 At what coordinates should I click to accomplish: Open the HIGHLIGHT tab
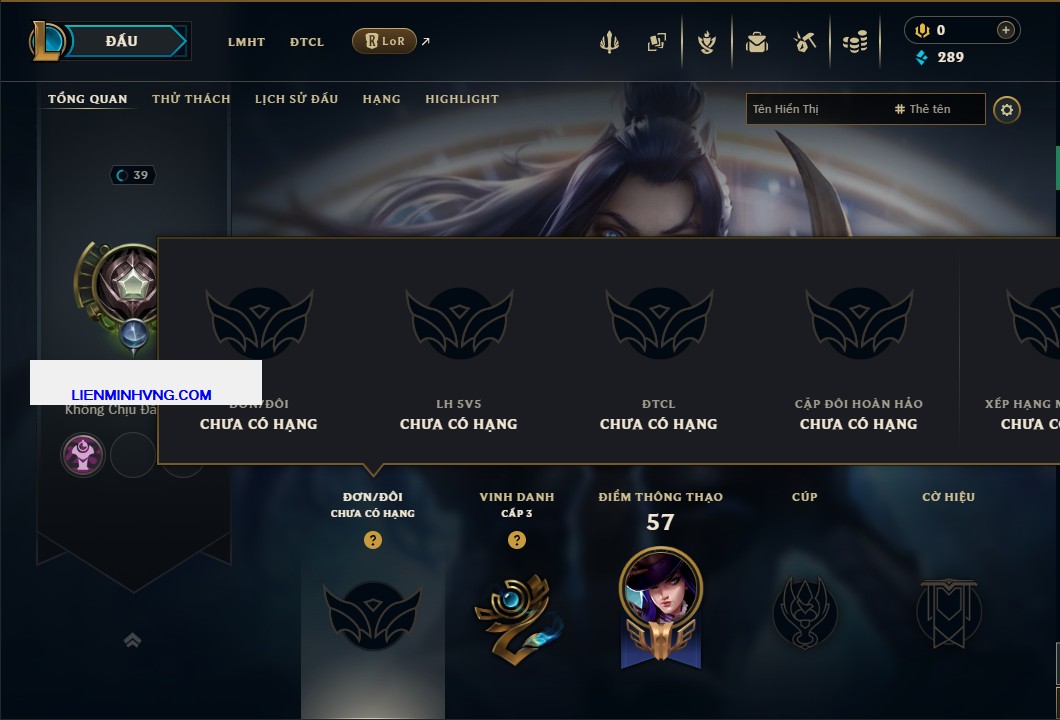(462, 99)
